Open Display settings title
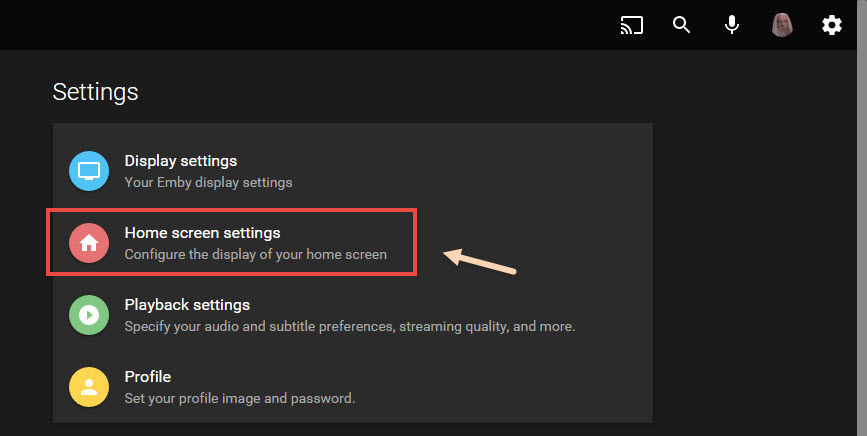 pyautogui.click(x=180, y=161)
